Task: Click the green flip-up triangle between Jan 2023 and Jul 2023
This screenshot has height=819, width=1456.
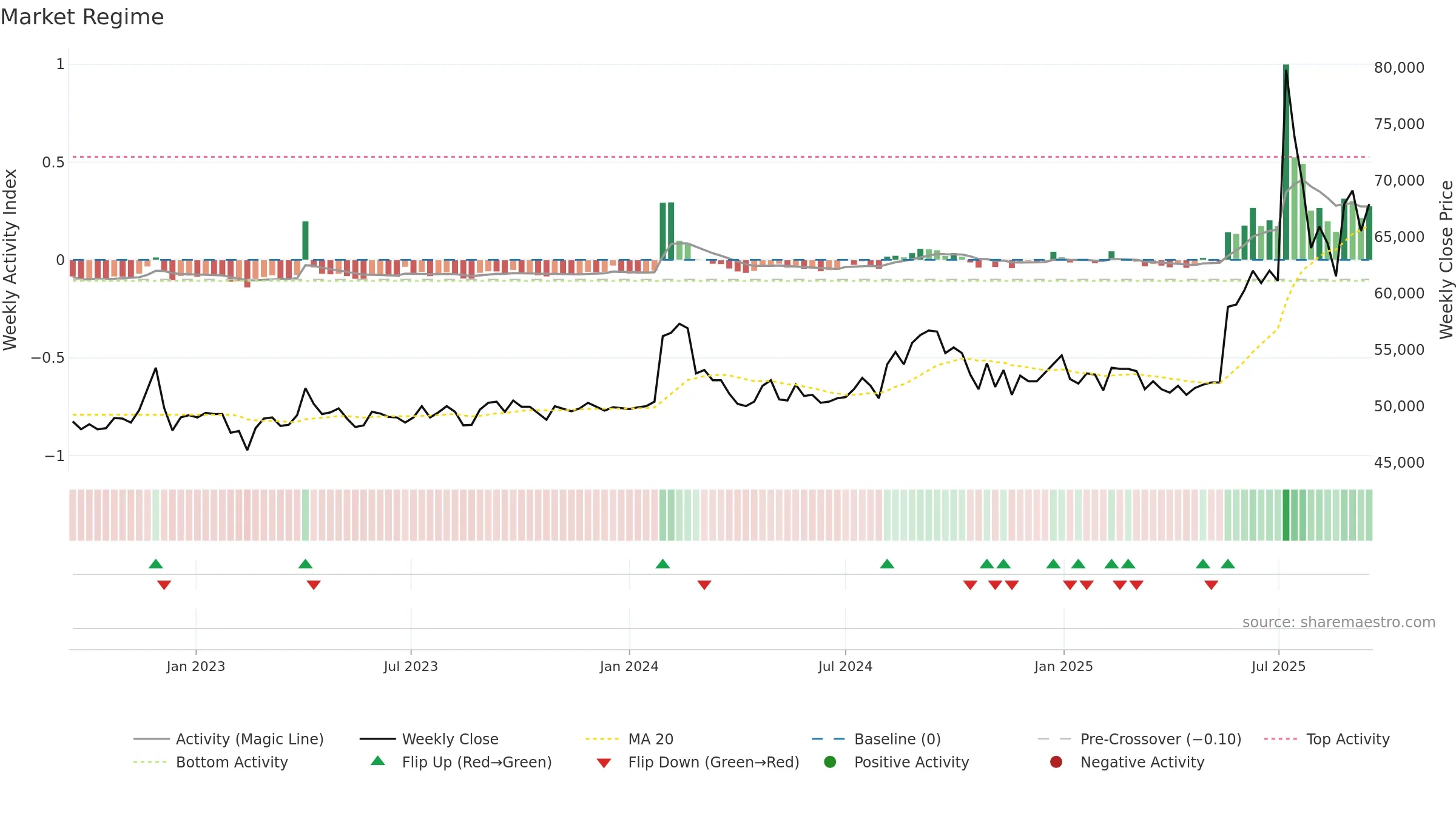Action: click(305, 564)
